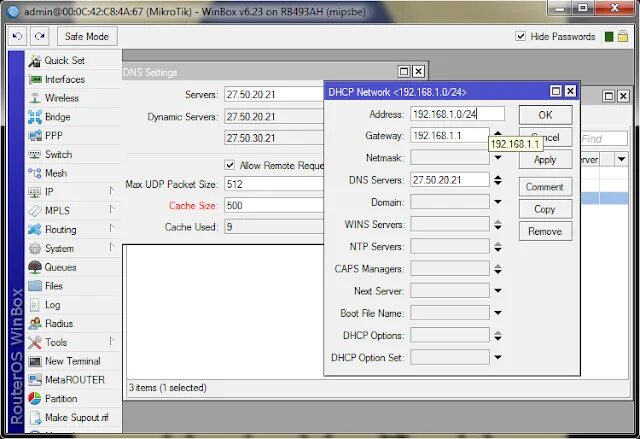Click NTP Servers add/remove stepper arrows
The image size is (640, 439).
(x=498, y=247)
